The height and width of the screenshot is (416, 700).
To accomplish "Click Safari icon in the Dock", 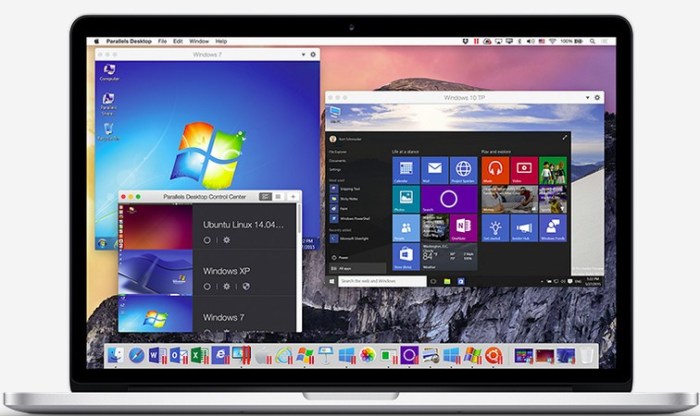I will click(x=135, y=355).
